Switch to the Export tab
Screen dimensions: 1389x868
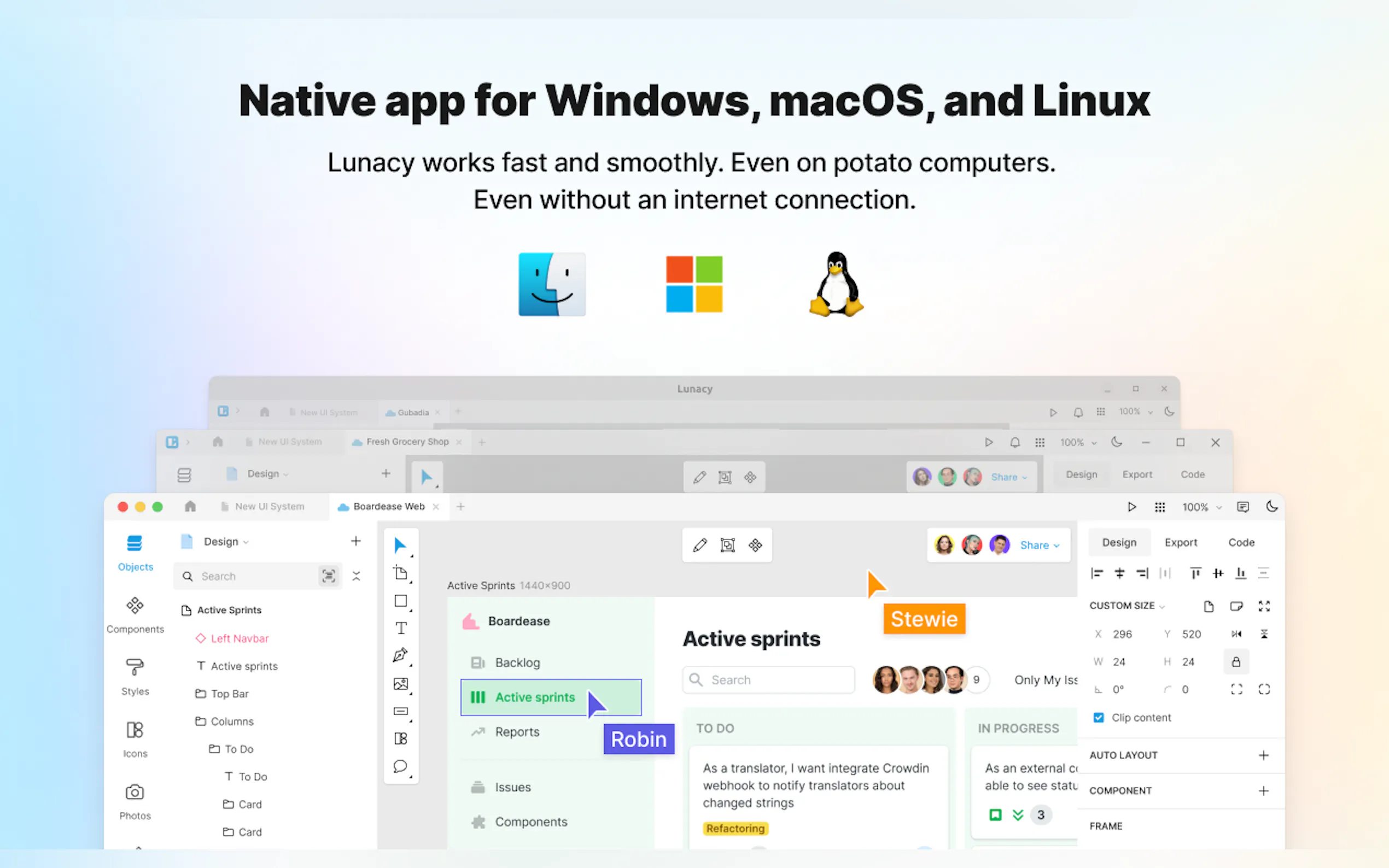[1181, 542]
